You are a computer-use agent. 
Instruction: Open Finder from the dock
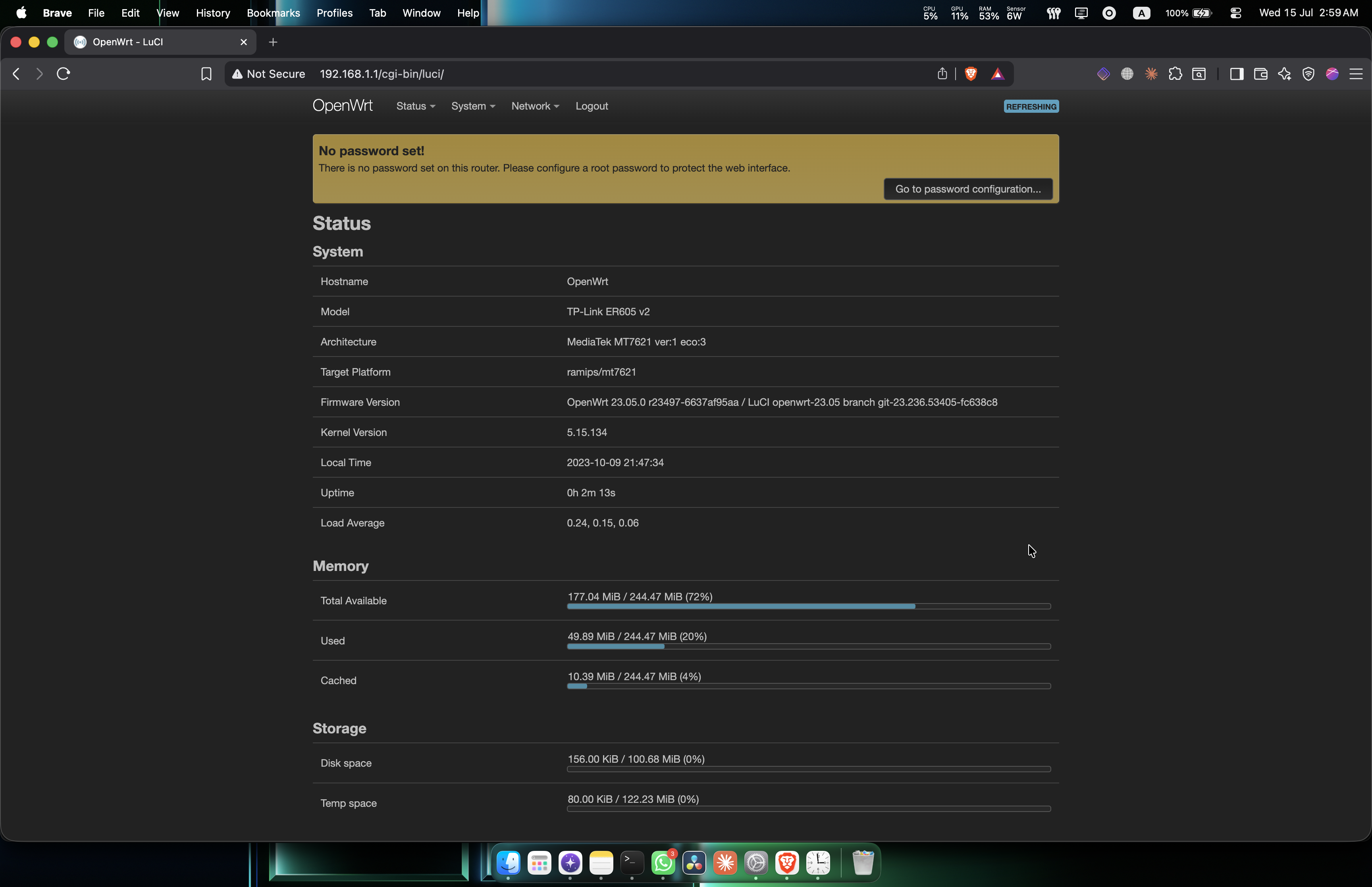click(509, 862)
